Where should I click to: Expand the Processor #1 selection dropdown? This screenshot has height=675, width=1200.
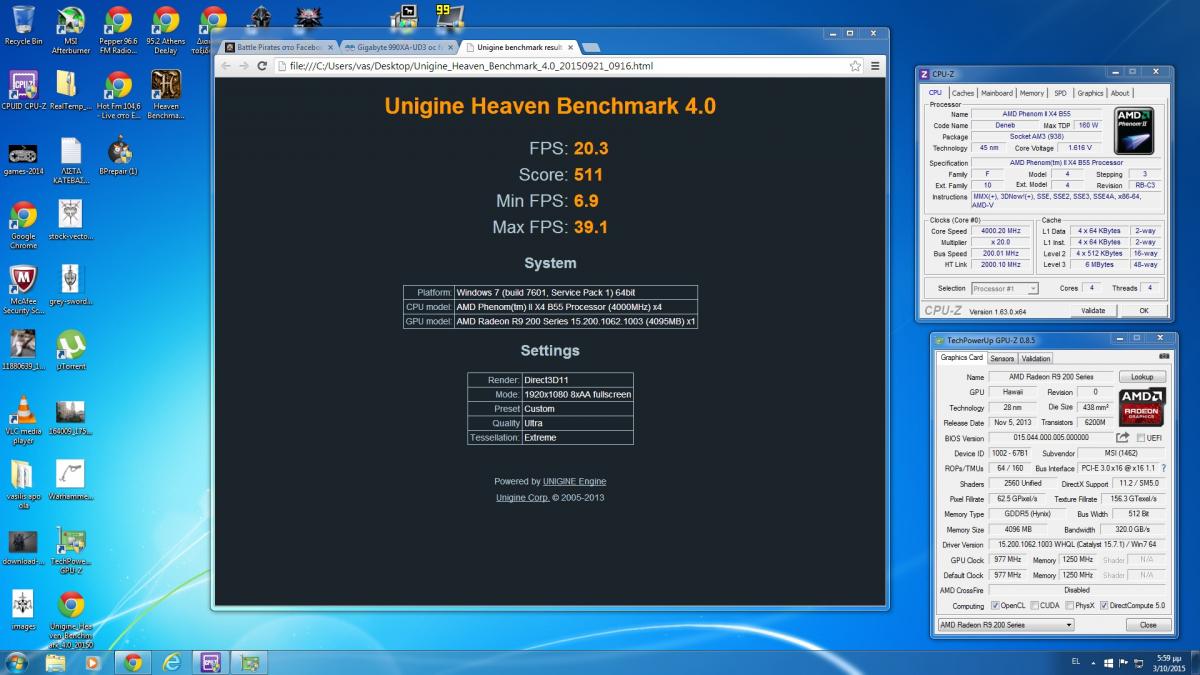[1033, 288]
